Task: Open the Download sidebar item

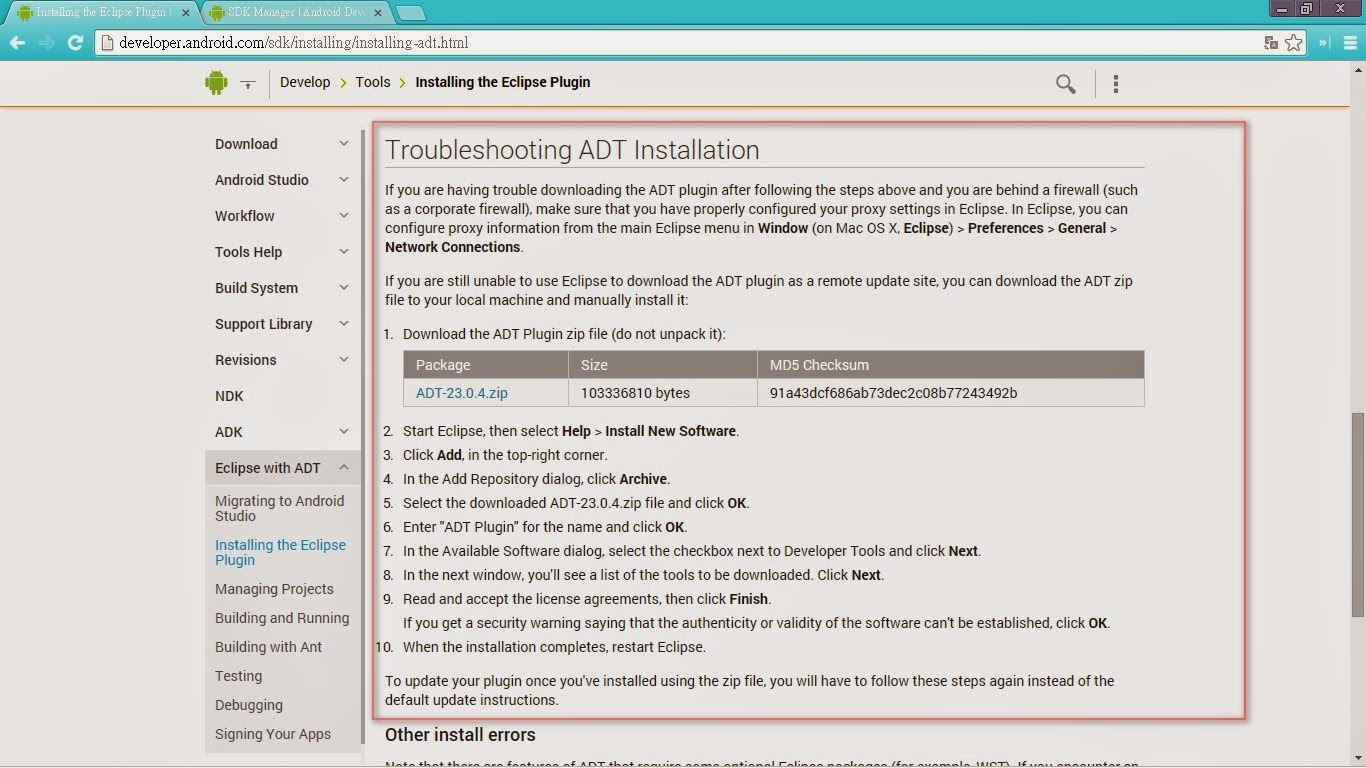Action: click(246, 144)
